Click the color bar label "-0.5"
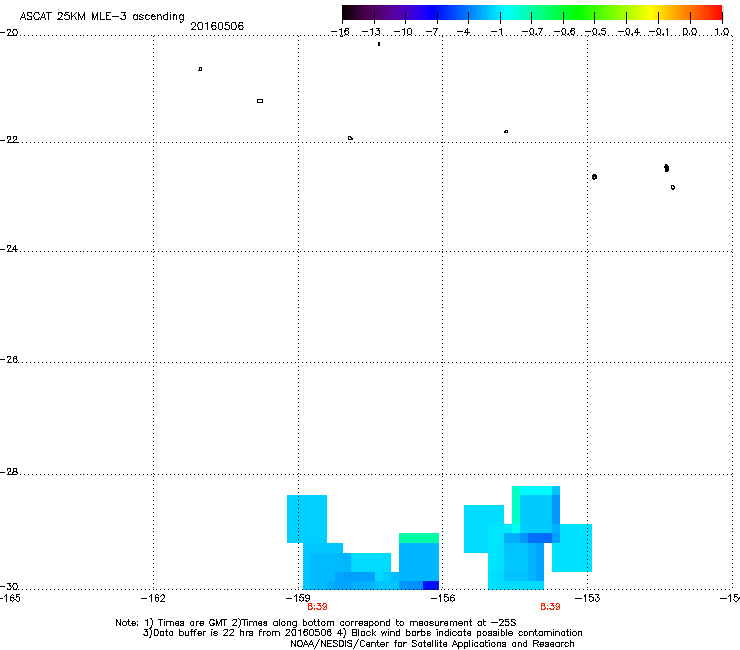Viewport: 740px width, 650px height. [595, 32]
